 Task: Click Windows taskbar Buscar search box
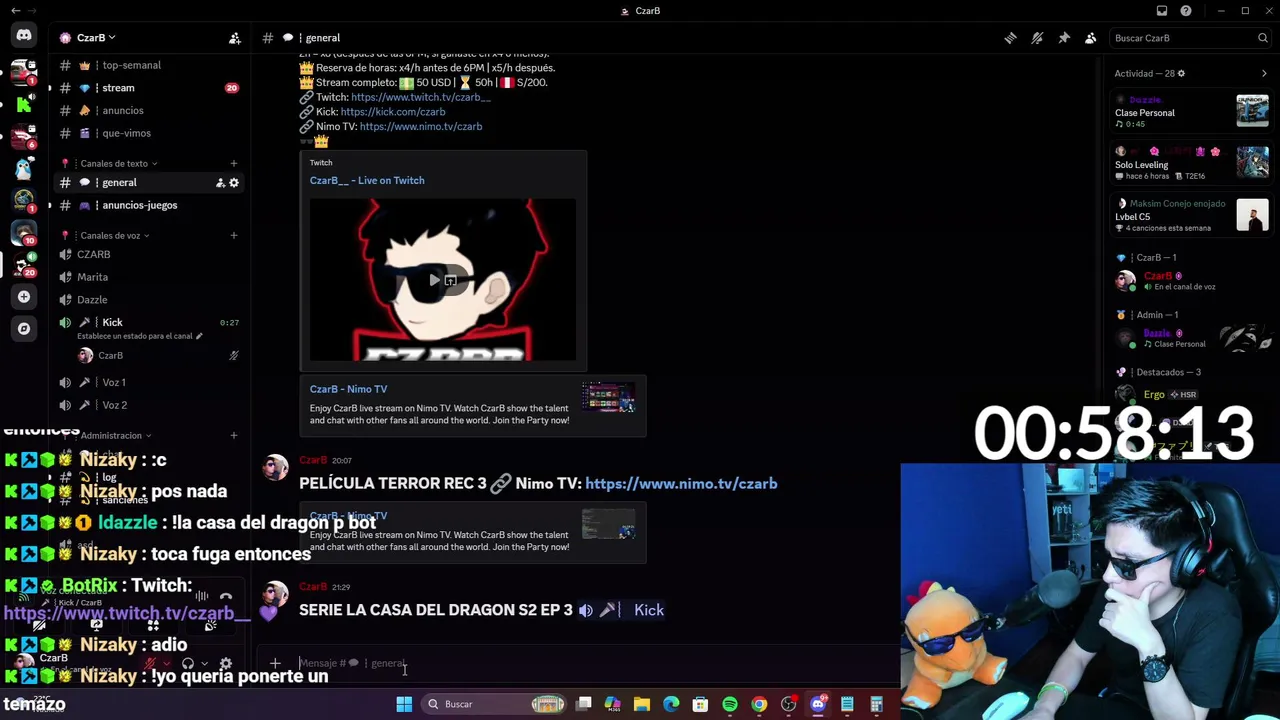tap(494, 704)
